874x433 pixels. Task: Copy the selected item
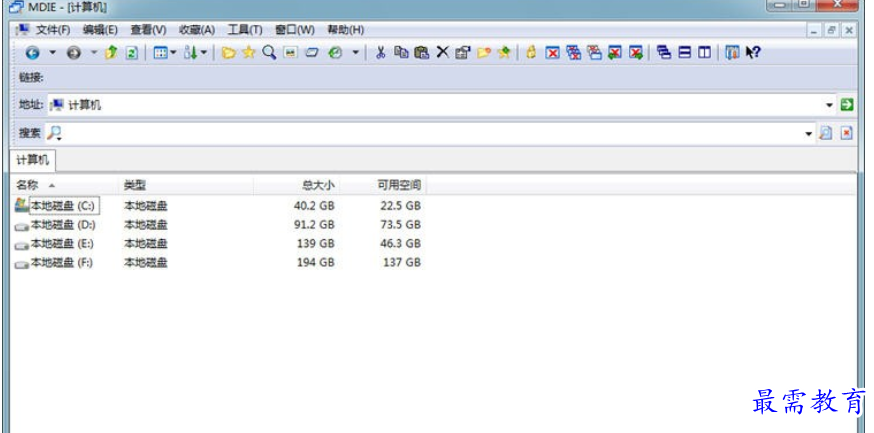(x=401, y=53)
